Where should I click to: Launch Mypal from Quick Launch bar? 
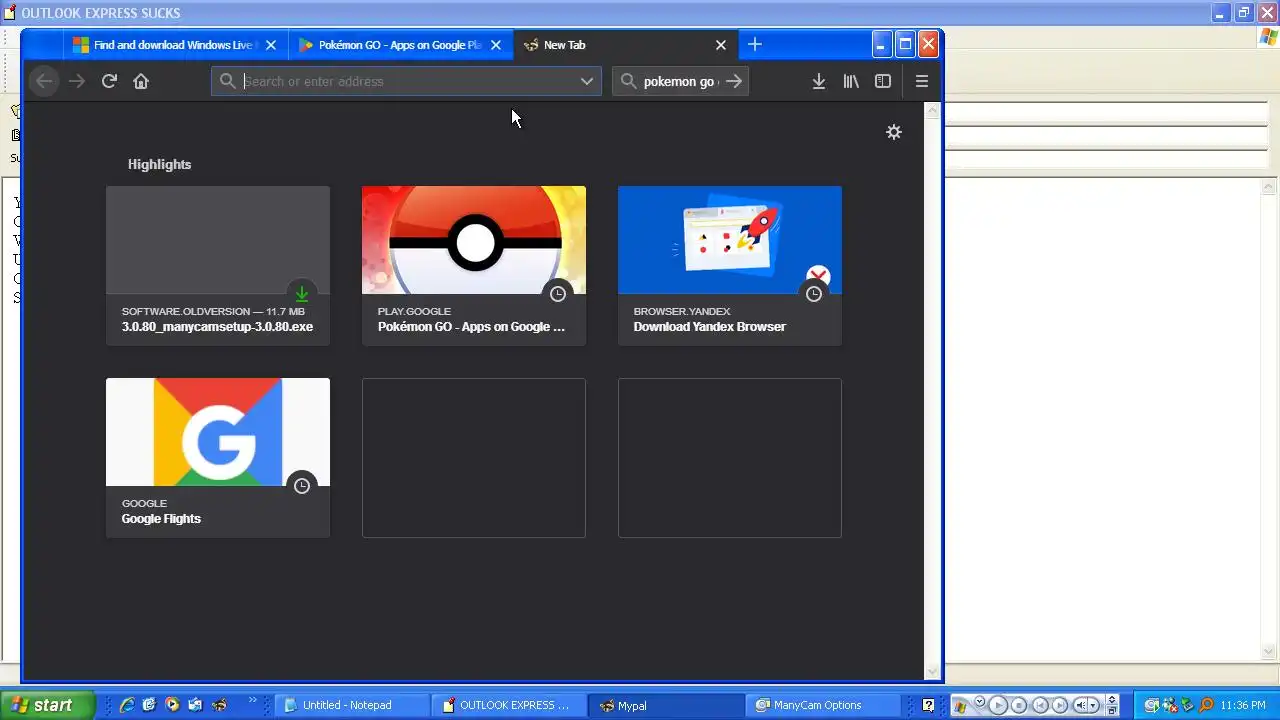[x=218, y=705]
